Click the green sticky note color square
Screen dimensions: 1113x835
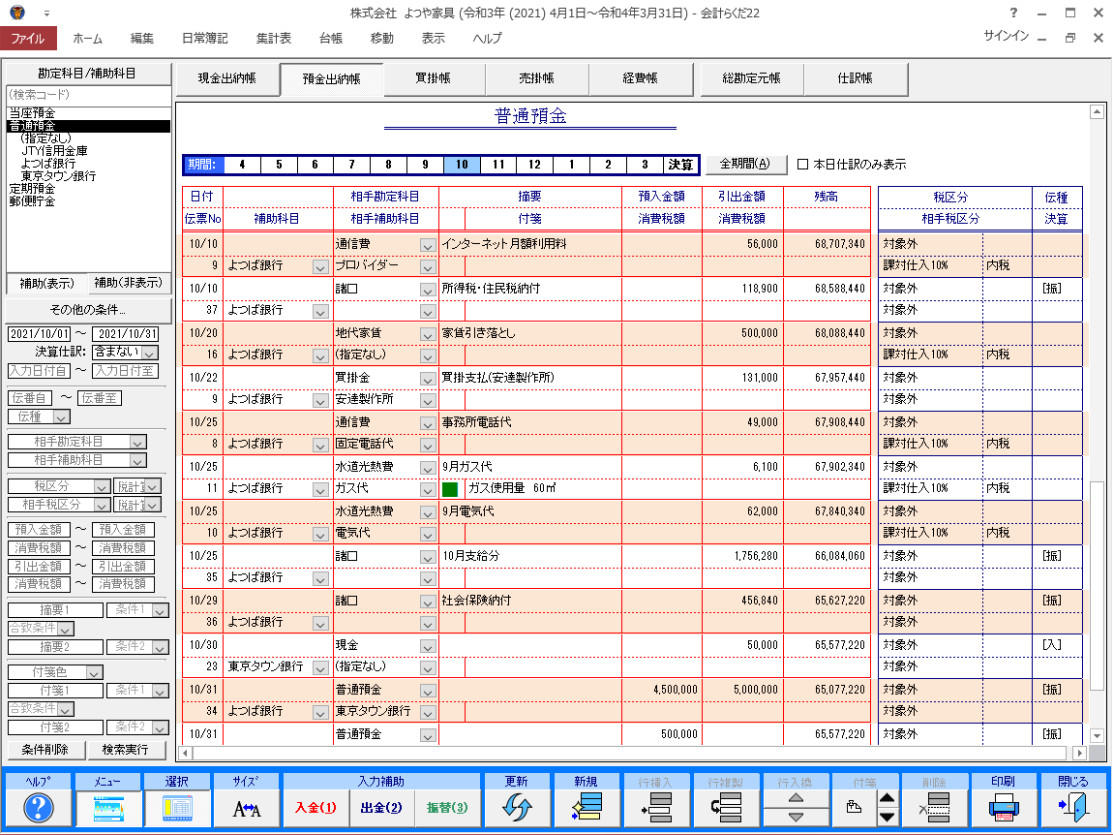coord(450,489)
